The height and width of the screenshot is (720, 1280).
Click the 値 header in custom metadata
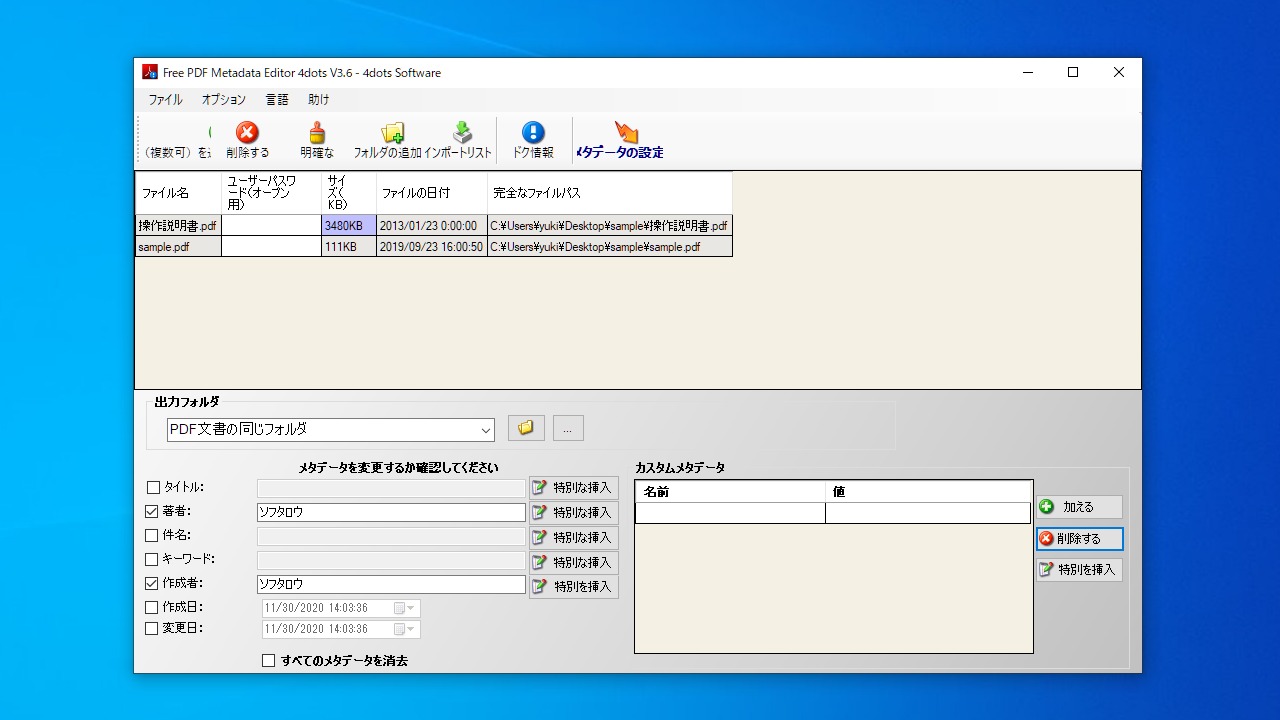pyautogui.click(x=928, y=492)
